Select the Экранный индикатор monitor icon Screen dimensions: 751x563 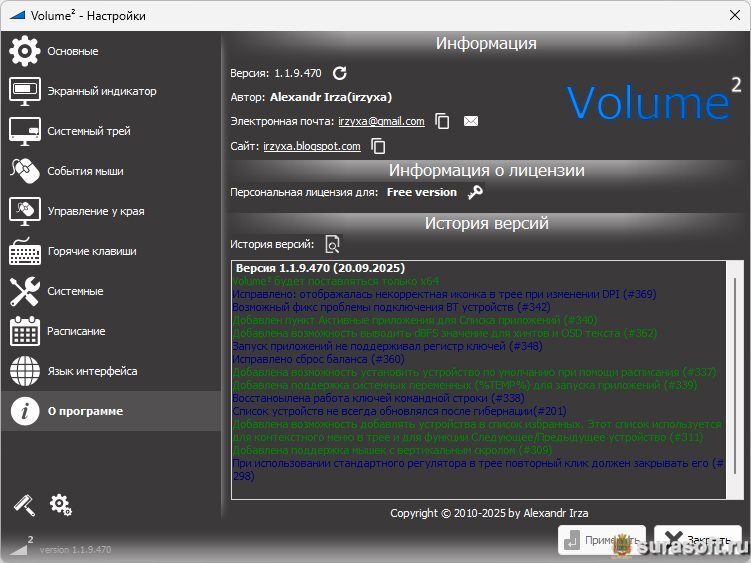click(24, 91)
